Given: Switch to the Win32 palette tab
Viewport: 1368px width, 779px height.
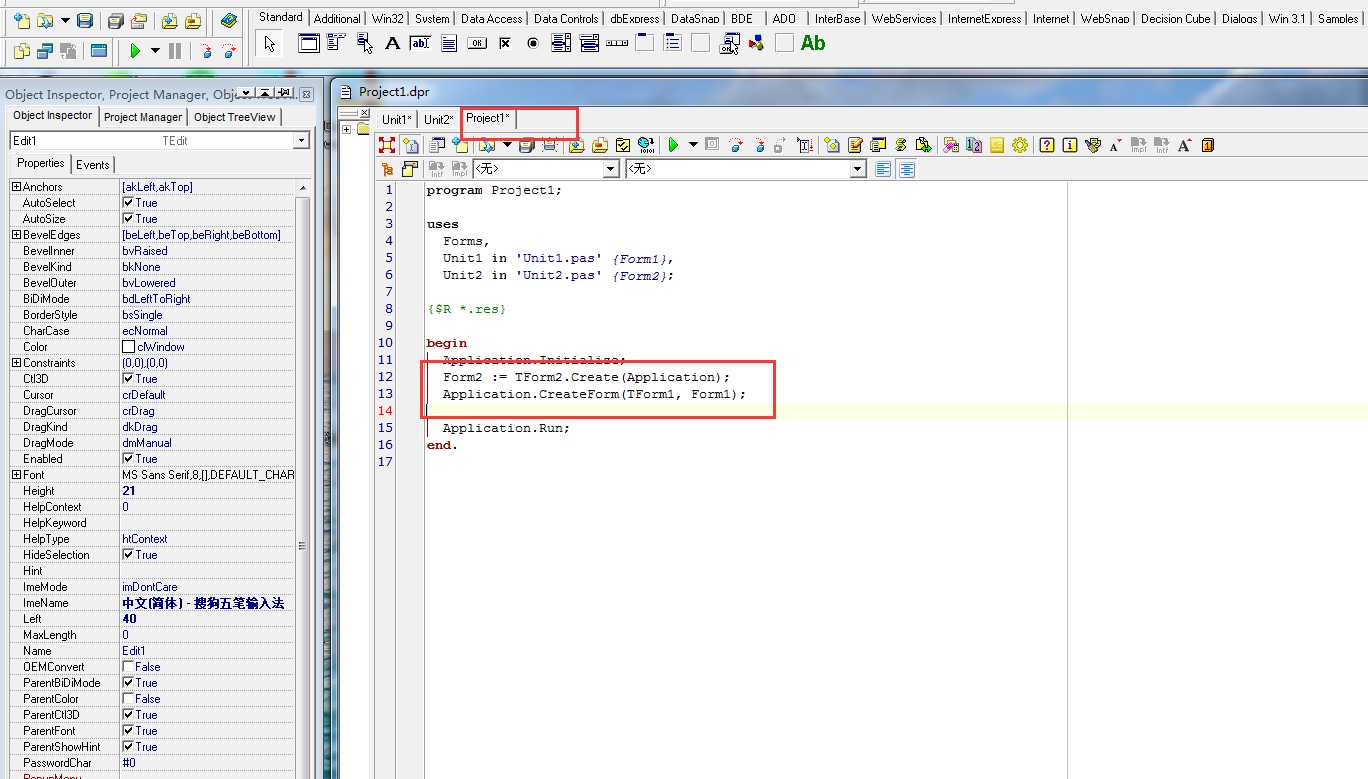Looking at the screenshot, I should [x=388, y=18].
